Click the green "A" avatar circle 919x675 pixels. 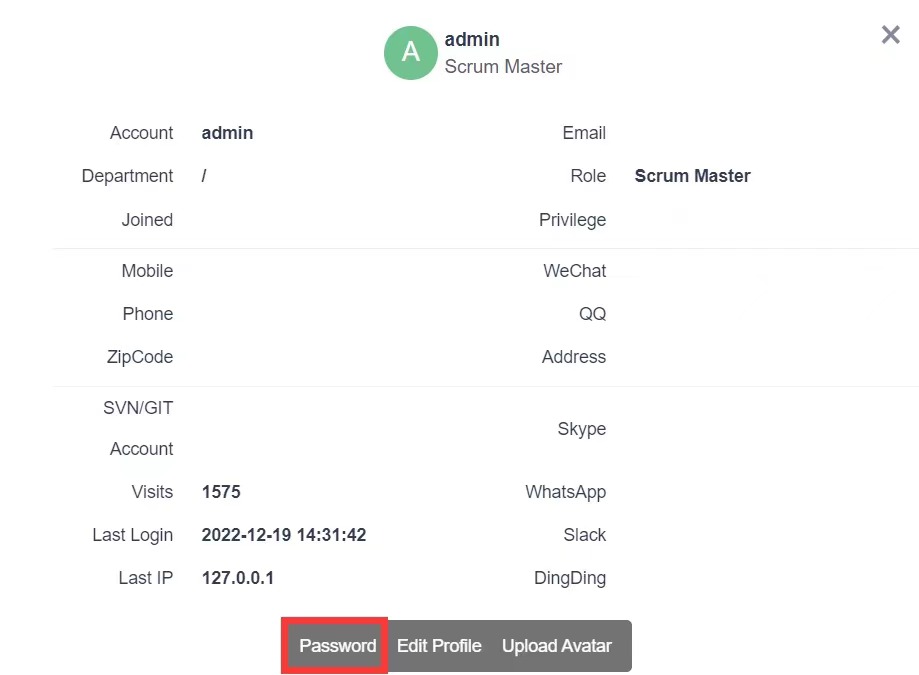pos(411,52)
